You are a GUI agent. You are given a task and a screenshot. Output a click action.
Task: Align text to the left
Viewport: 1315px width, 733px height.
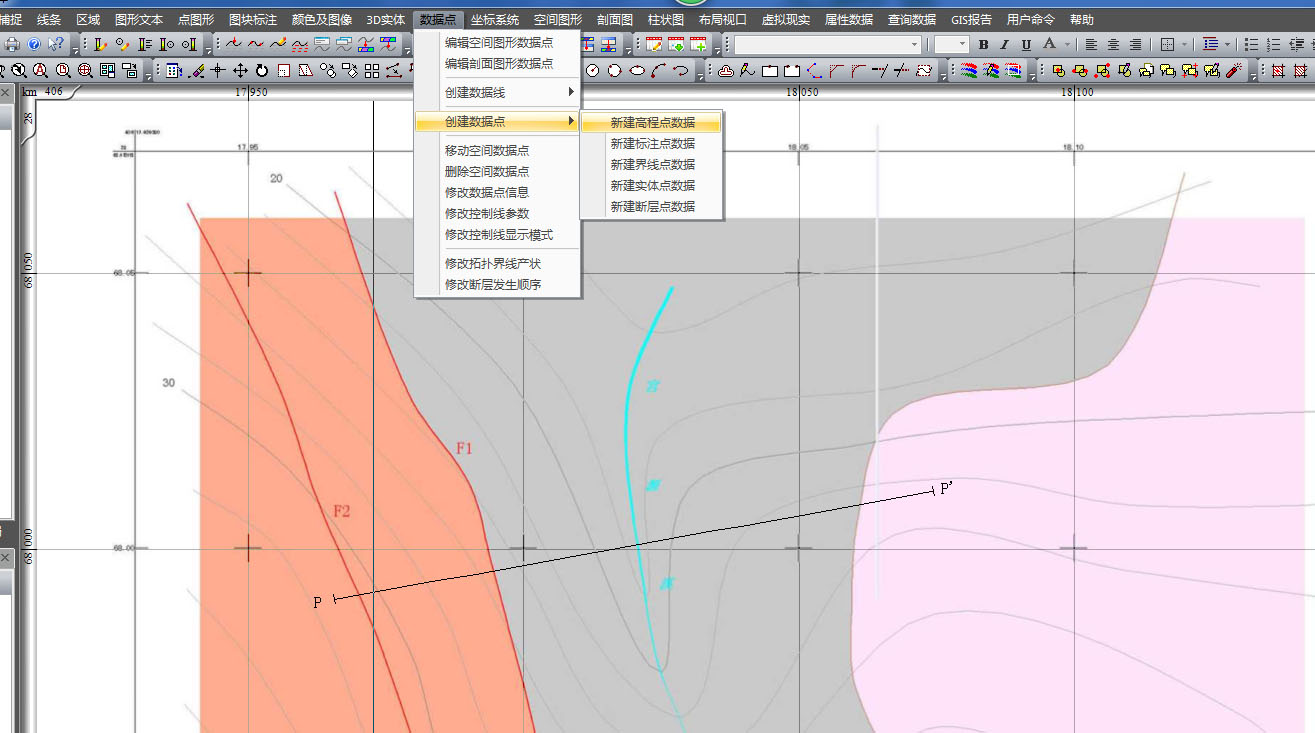1091,44
